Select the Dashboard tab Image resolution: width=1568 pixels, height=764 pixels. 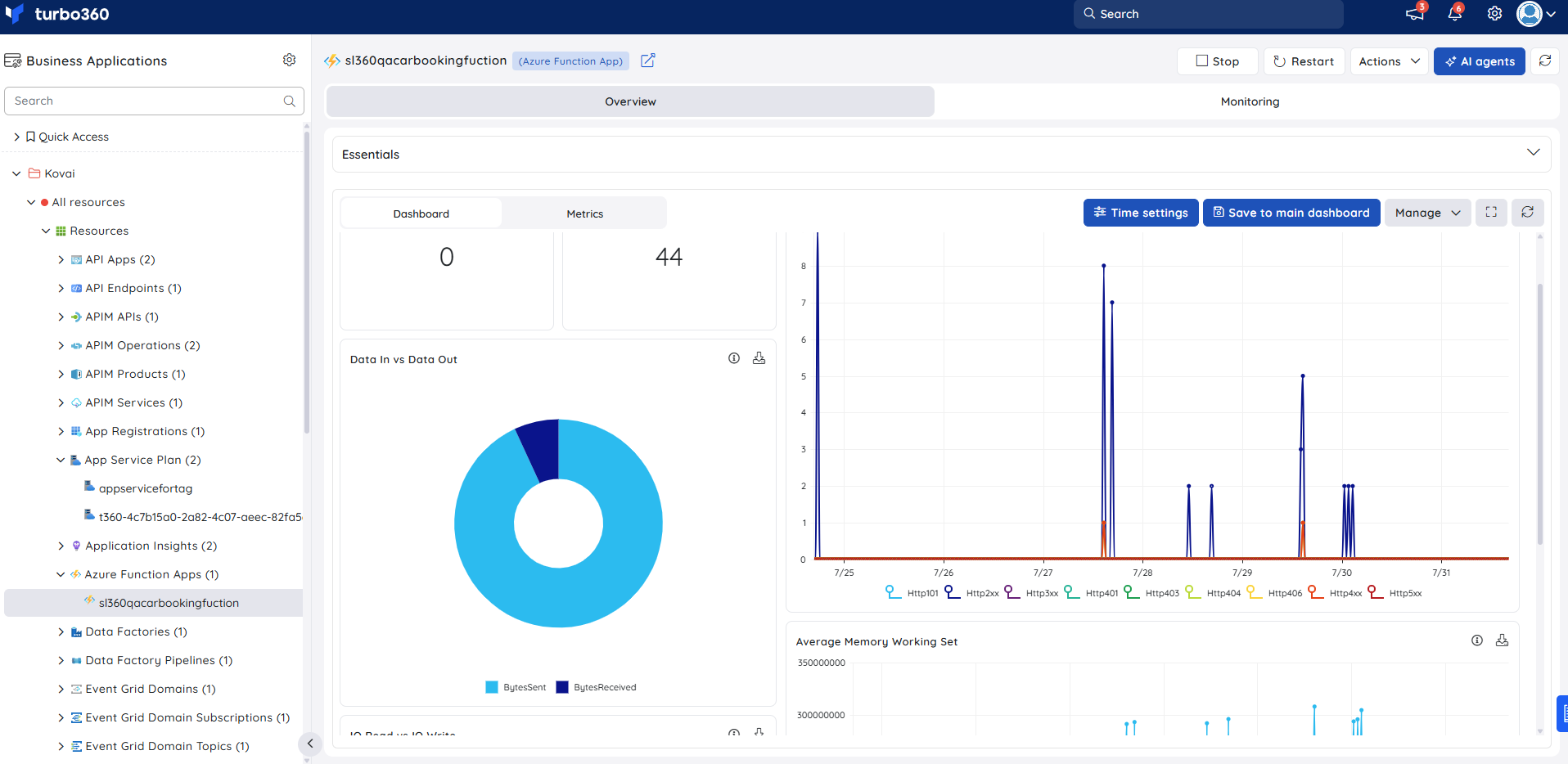click(x=421, y=213)
